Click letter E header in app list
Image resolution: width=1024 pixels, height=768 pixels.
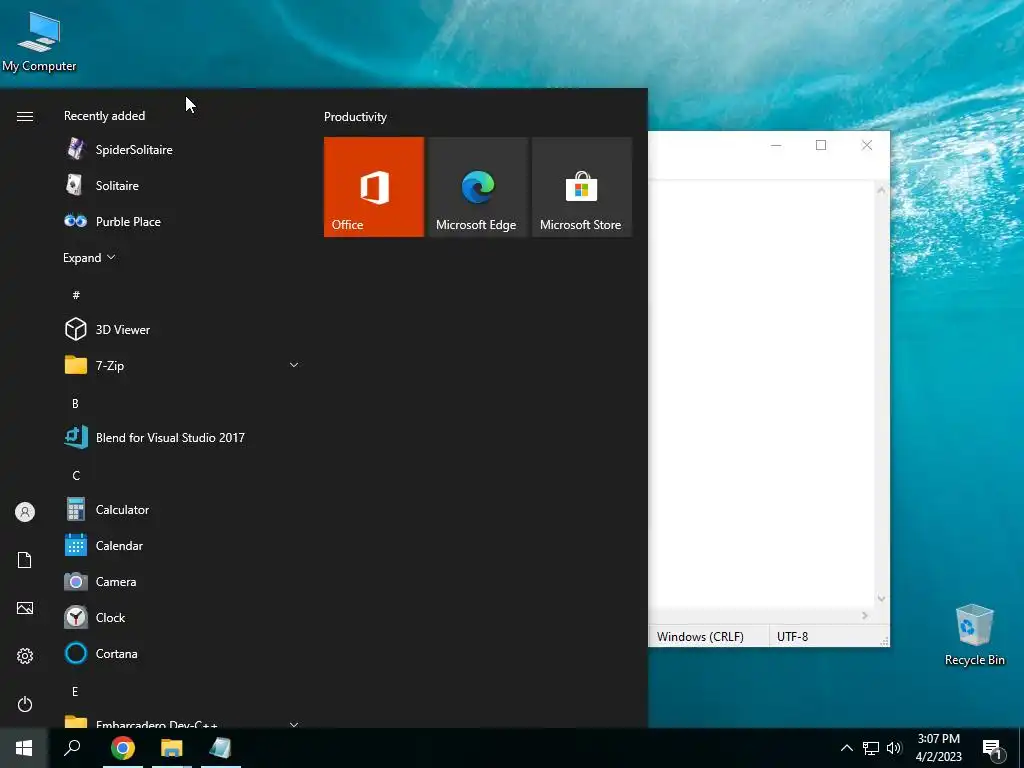coord(75,691)
